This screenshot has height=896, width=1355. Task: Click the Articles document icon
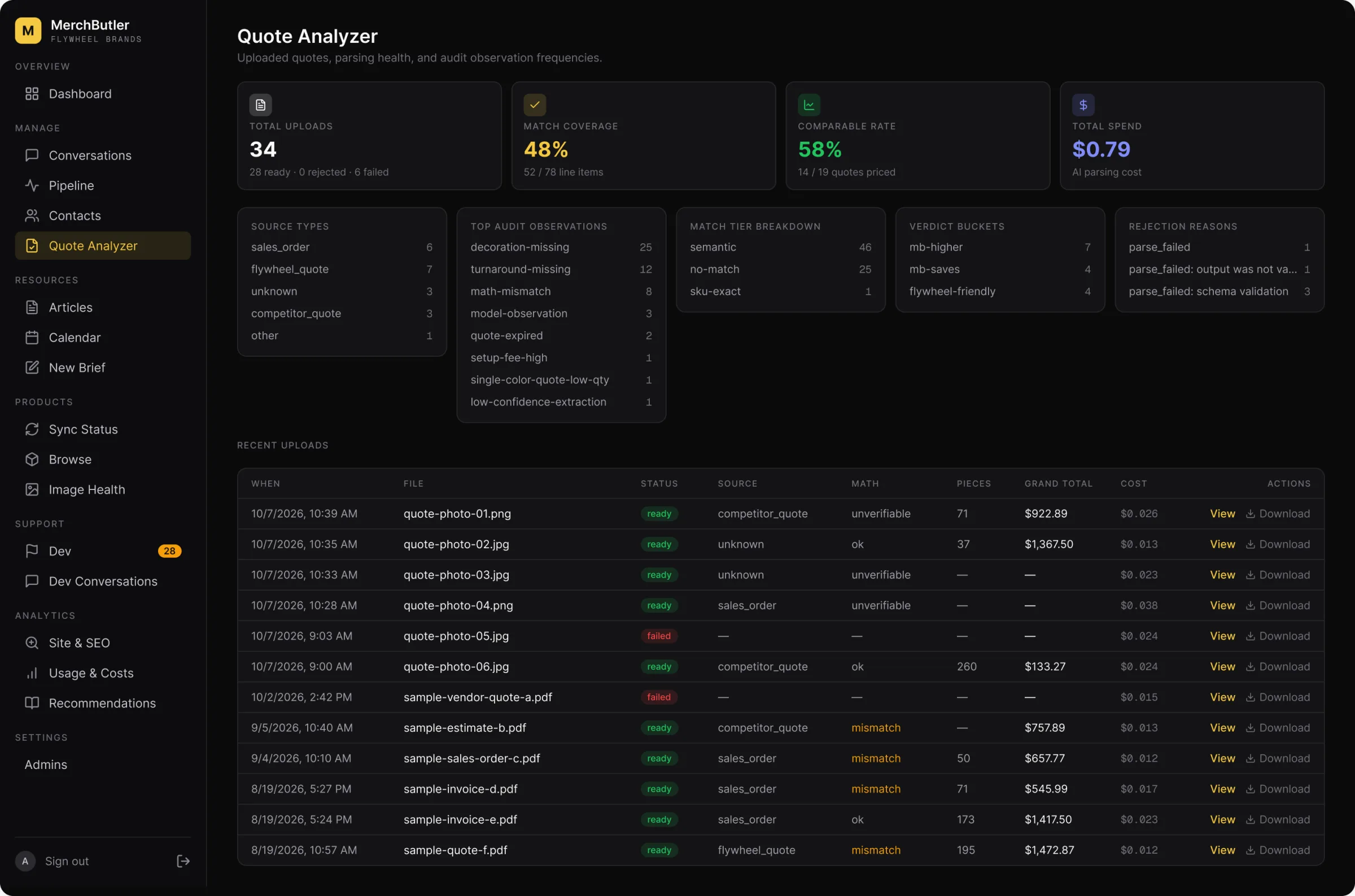click(32, 308)
